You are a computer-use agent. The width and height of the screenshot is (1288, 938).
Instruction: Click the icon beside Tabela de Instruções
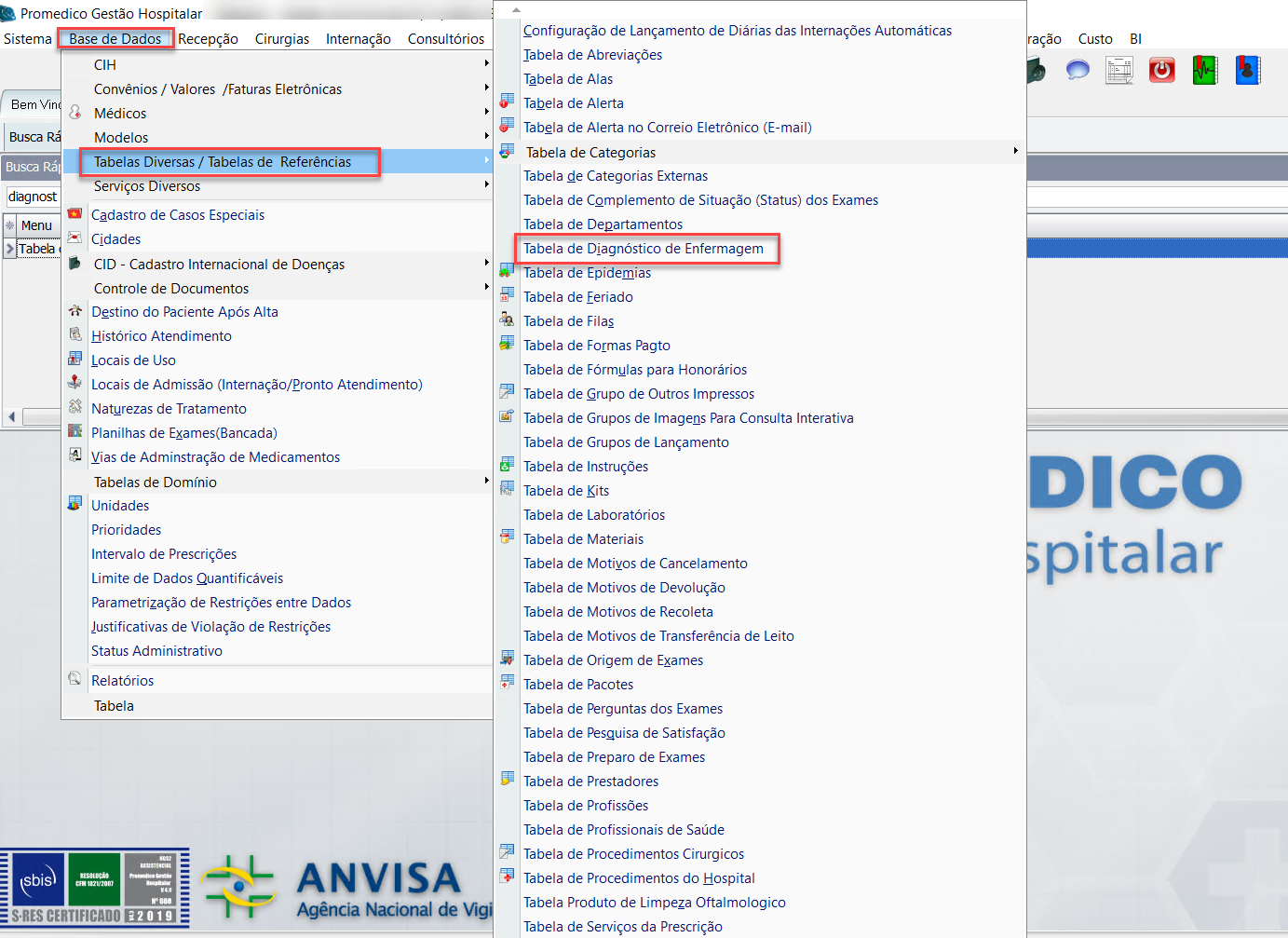[x=507, y=465]
